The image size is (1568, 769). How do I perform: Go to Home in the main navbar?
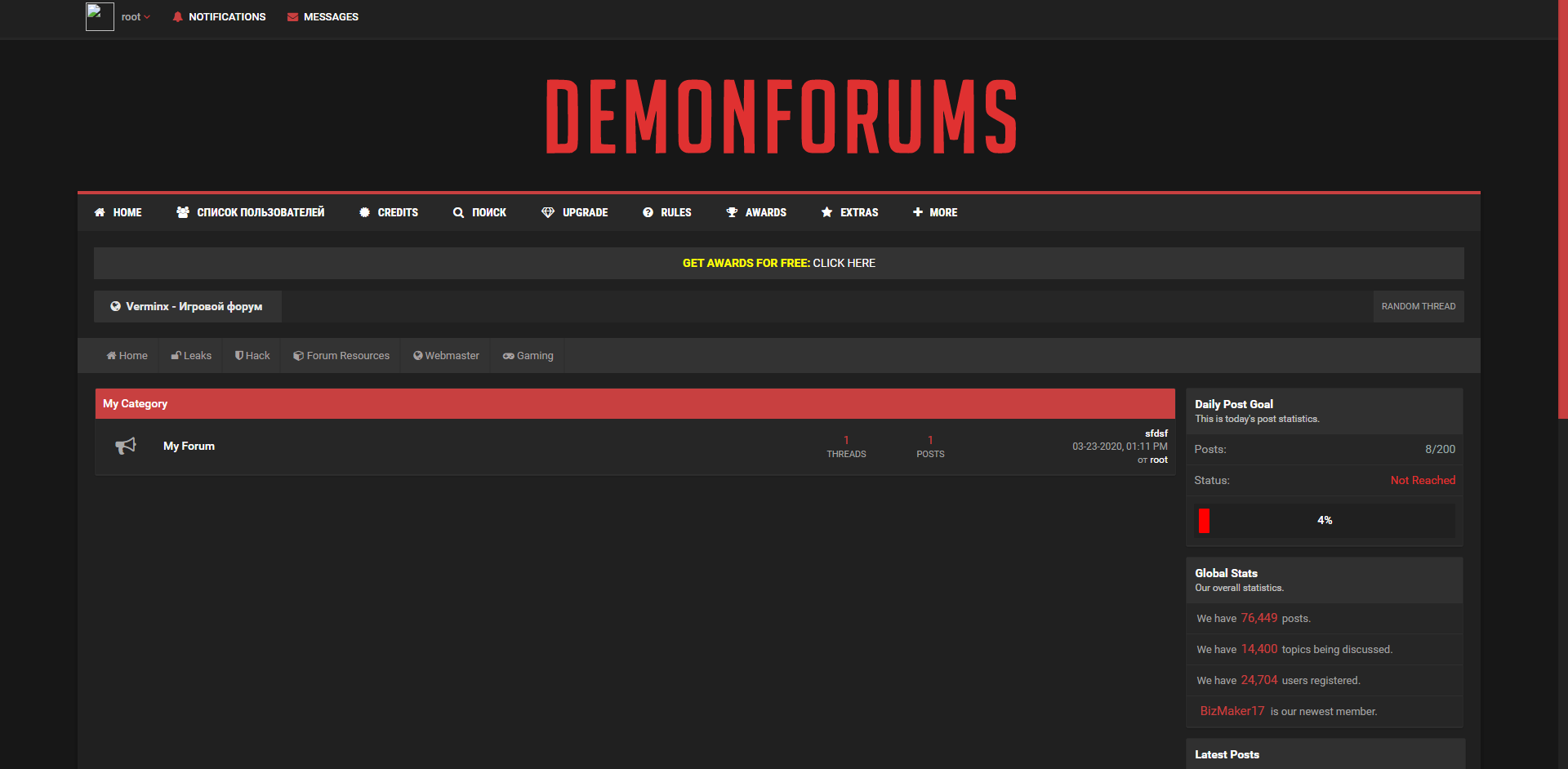(x=118, y=212)
